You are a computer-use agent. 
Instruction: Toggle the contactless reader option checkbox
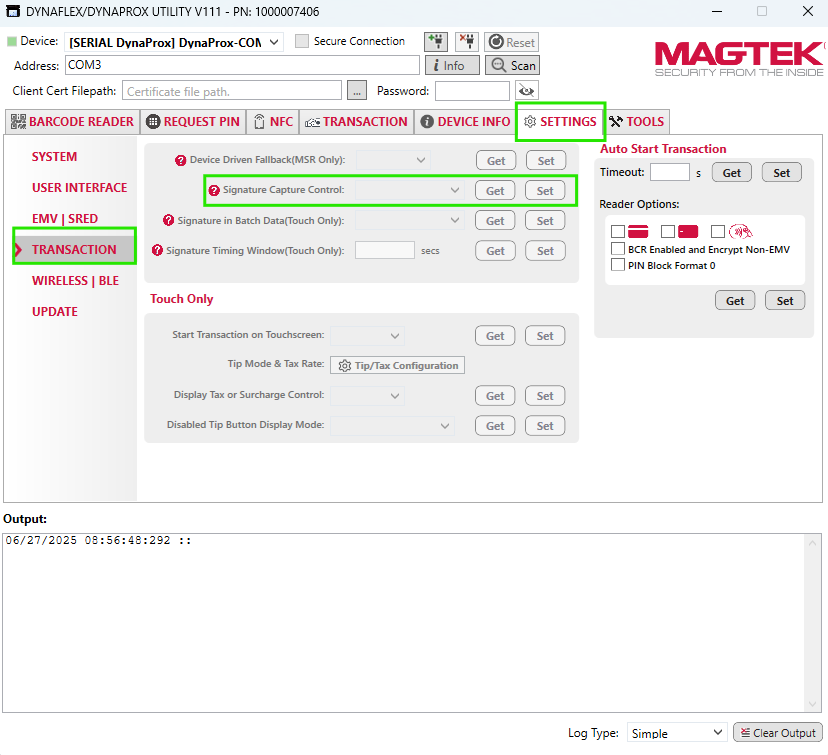(718, 231)
